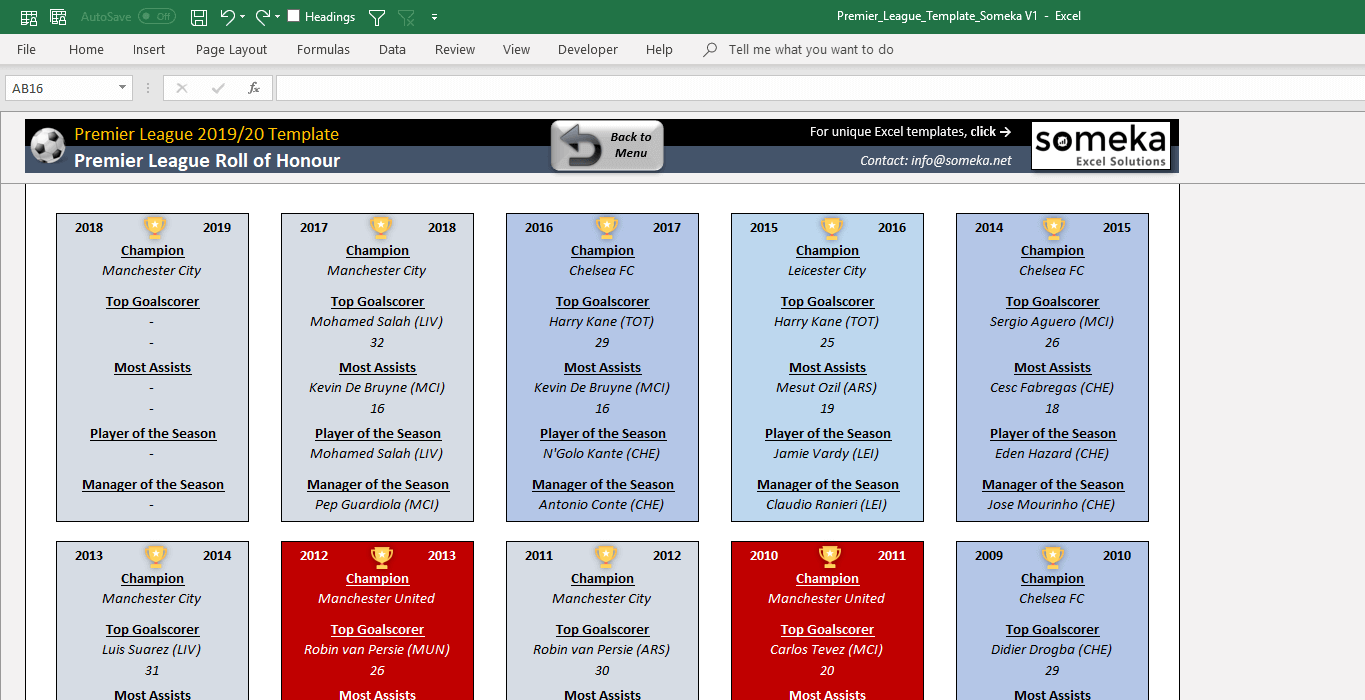Undo the last action

click(228, 17)
